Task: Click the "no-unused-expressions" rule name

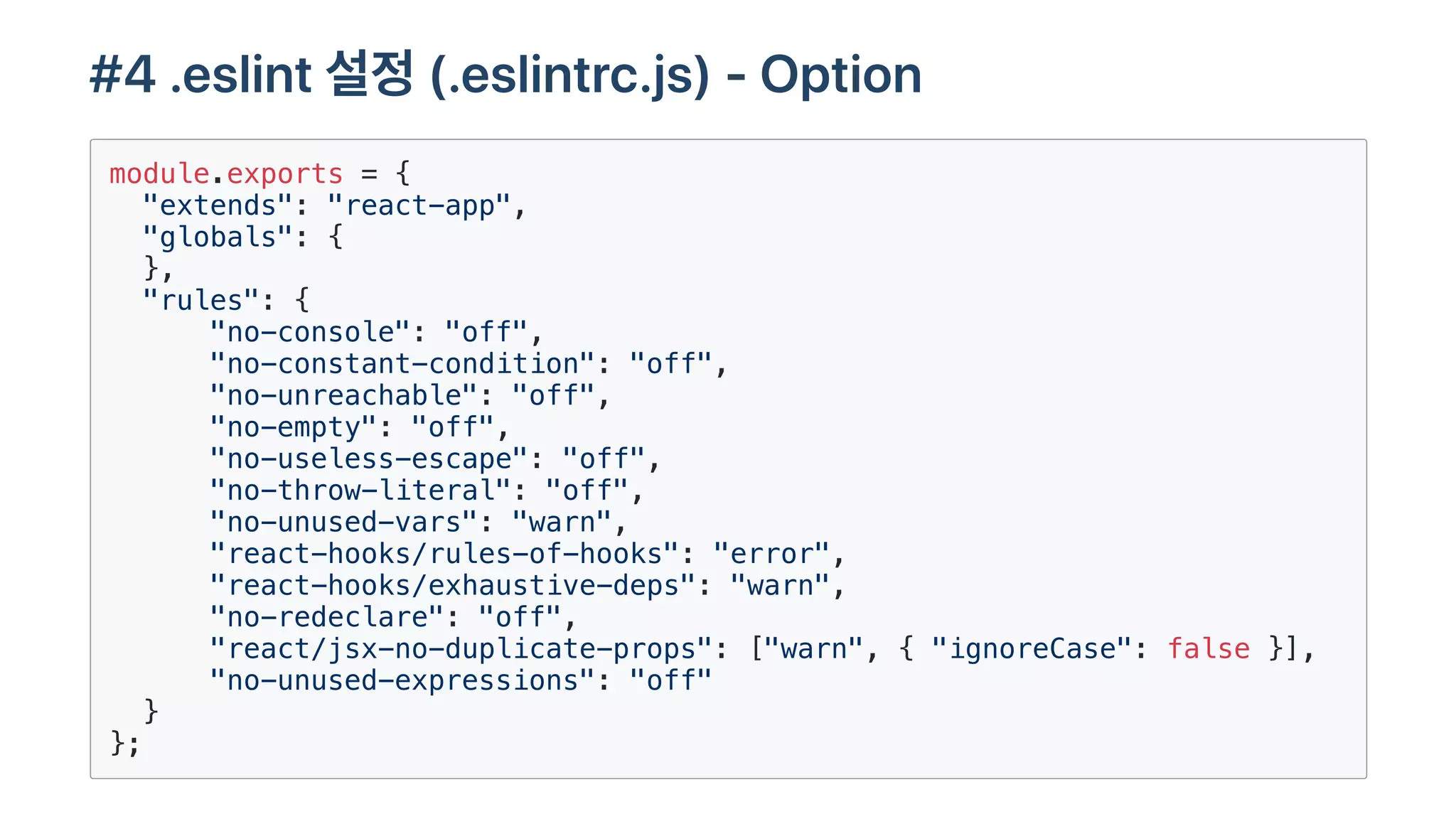Action: click(x=402, y=680)
